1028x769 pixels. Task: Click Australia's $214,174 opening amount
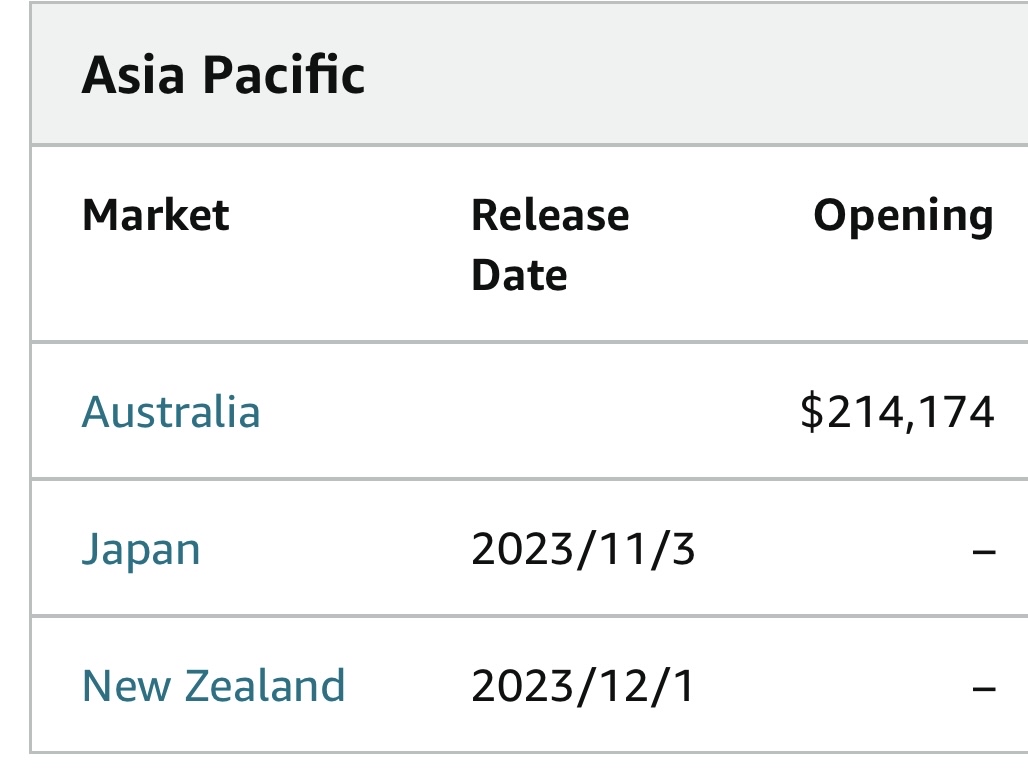click(897, 412)
